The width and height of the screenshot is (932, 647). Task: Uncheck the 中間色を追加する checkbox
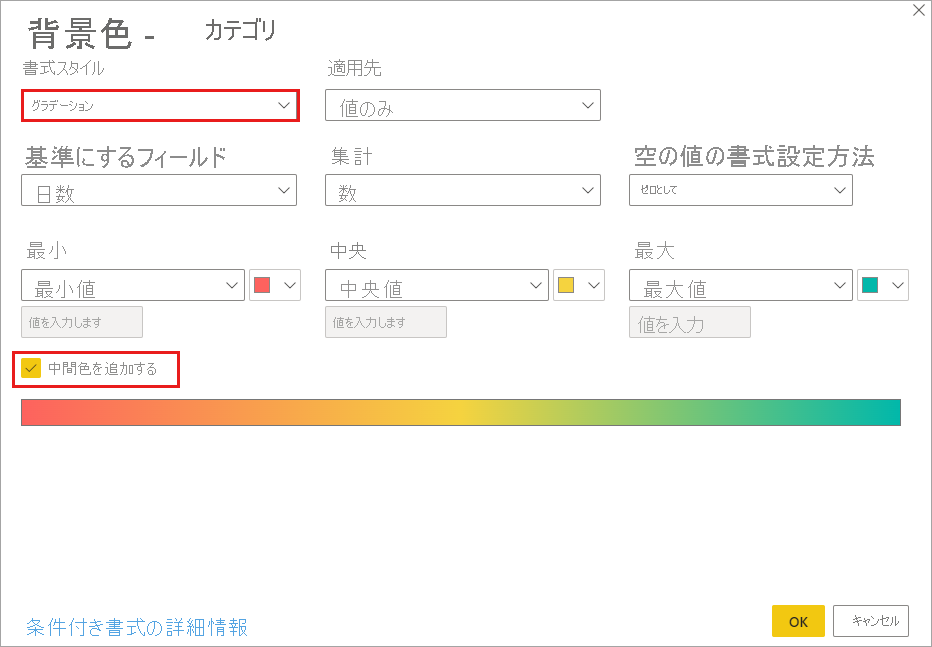click(x=31, y=368)
